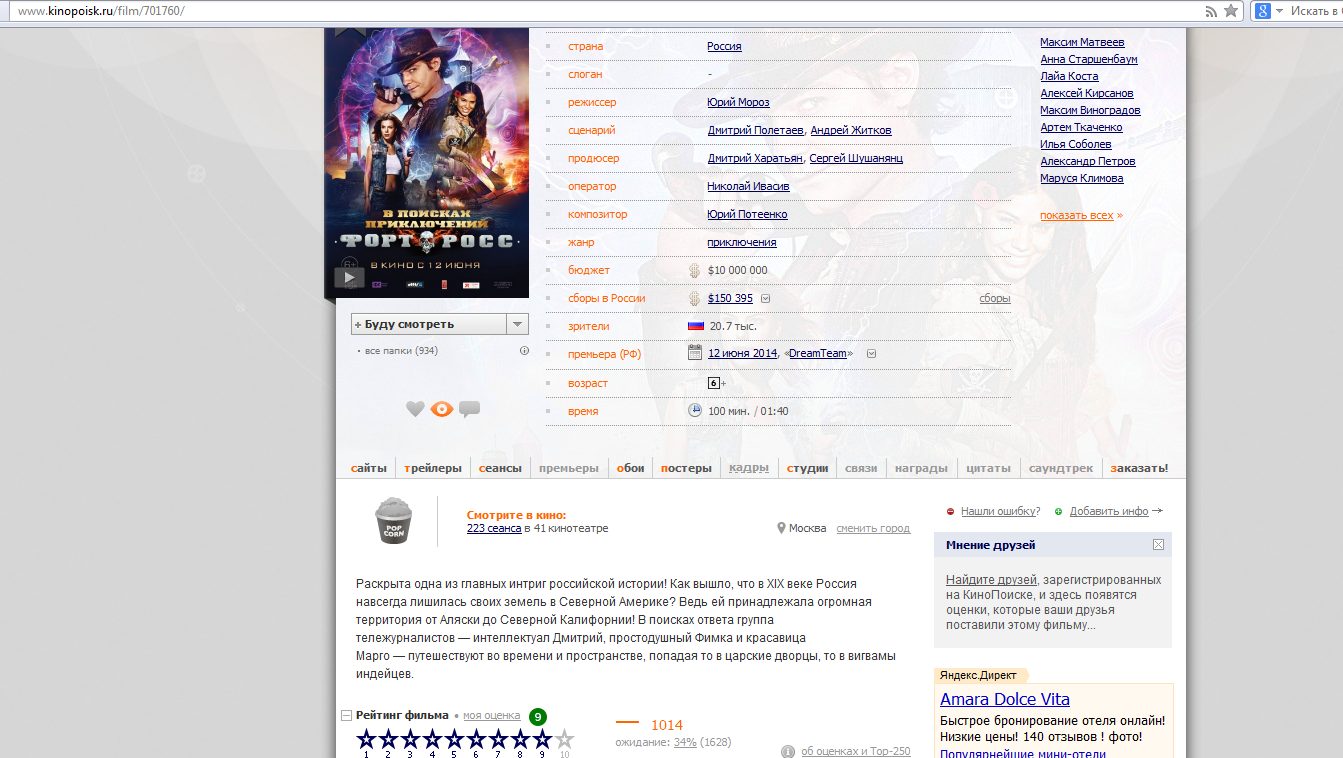Image resolution: width=1343 pixels, height=758 pixels.
Task: Rate the film 5 stars
Action: [x=454, y=740]
